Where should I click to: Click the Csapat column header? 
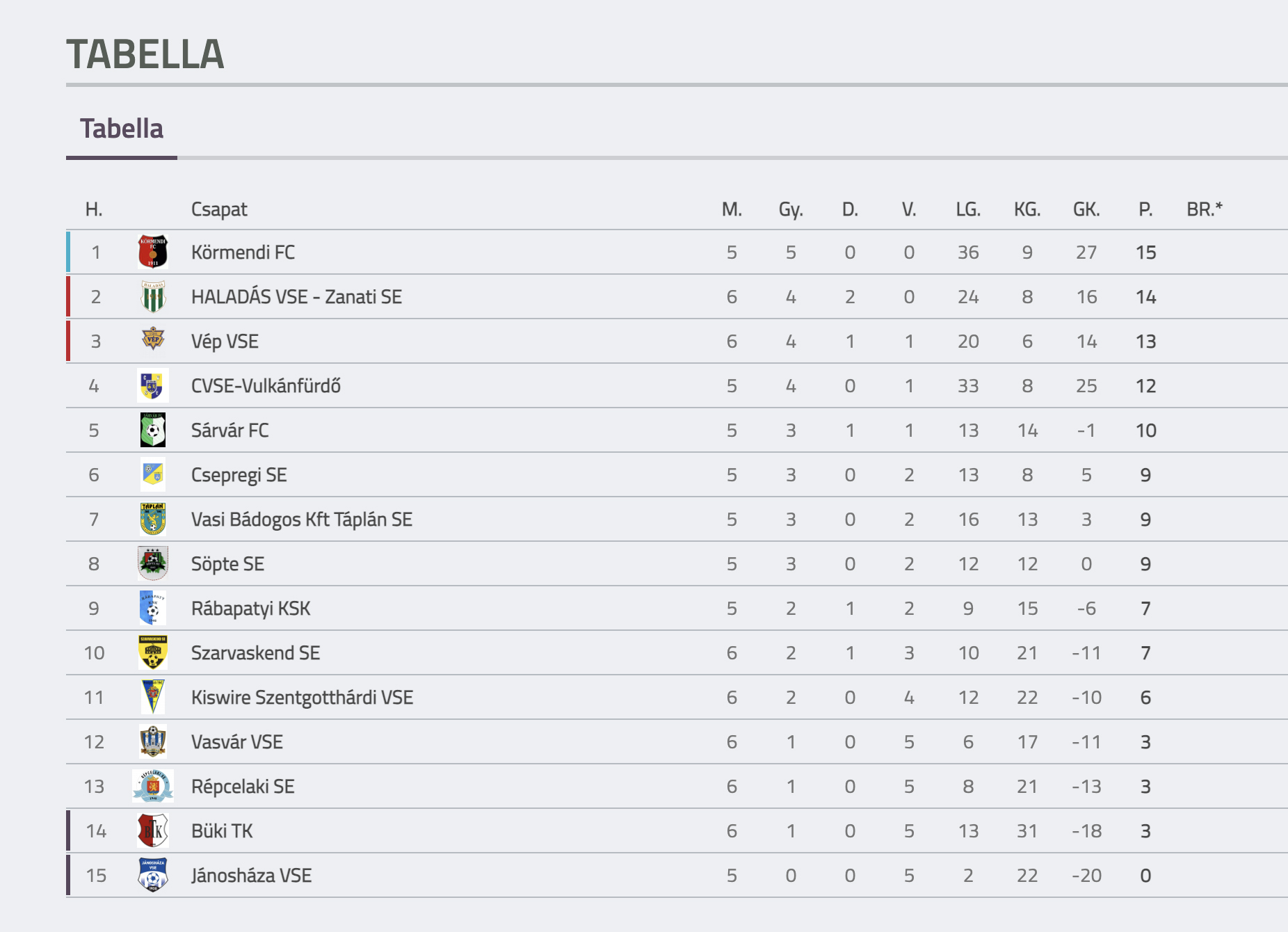coord(219,209)
